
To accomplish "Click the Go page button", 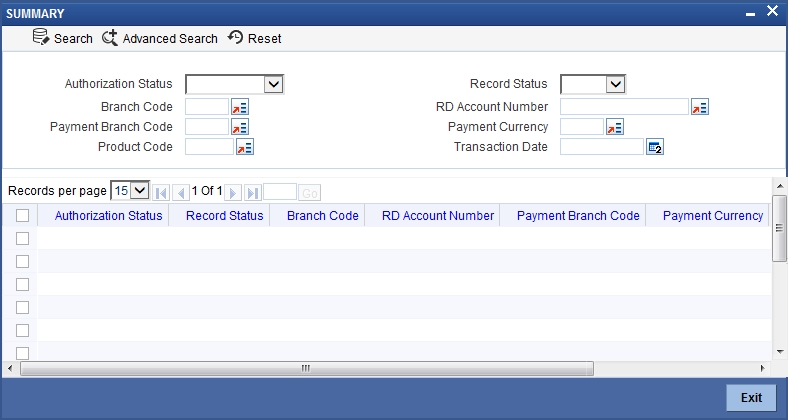I will pos(310,193).
